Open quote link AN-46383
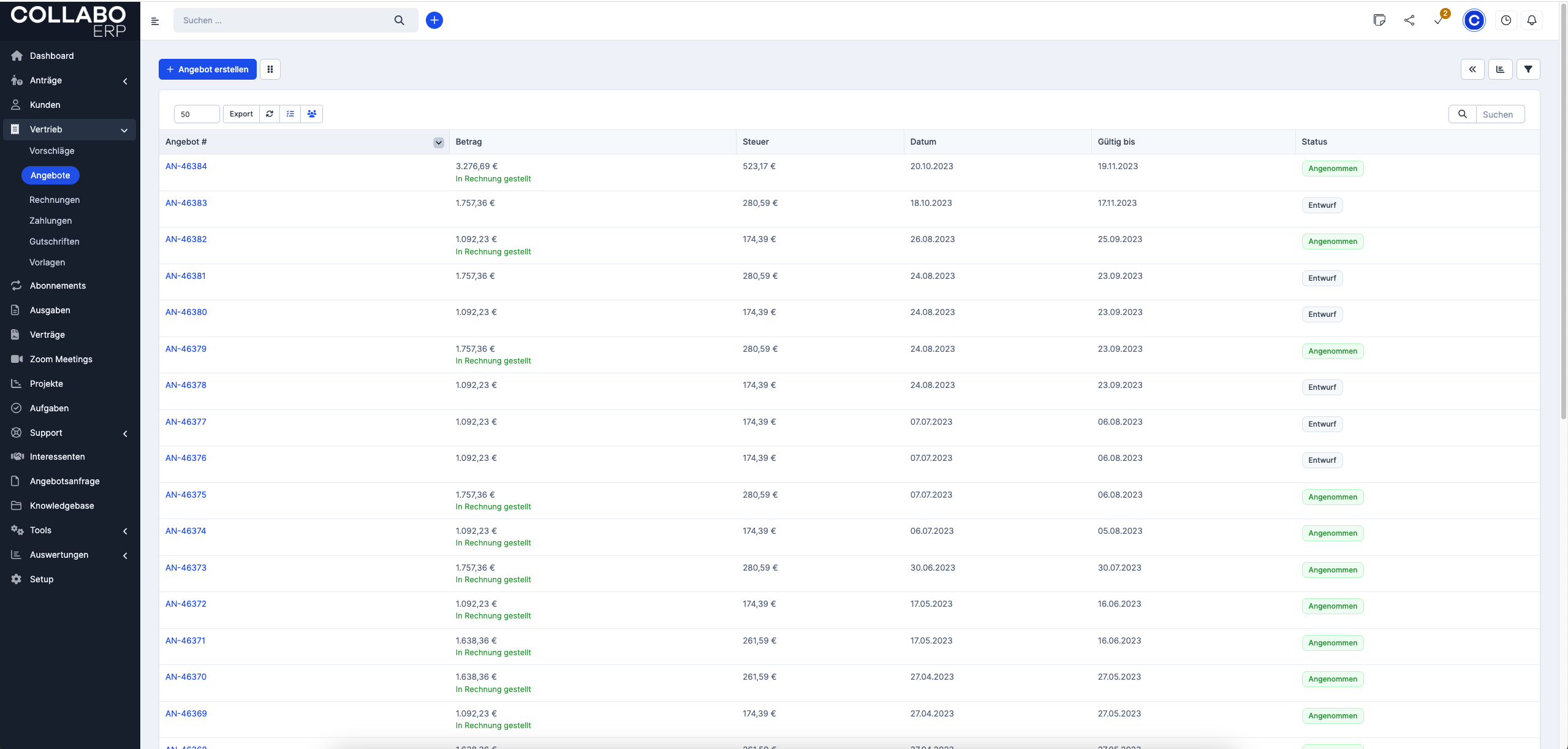Viewport: 1568px width, 749px height. (x=186, y=203)
